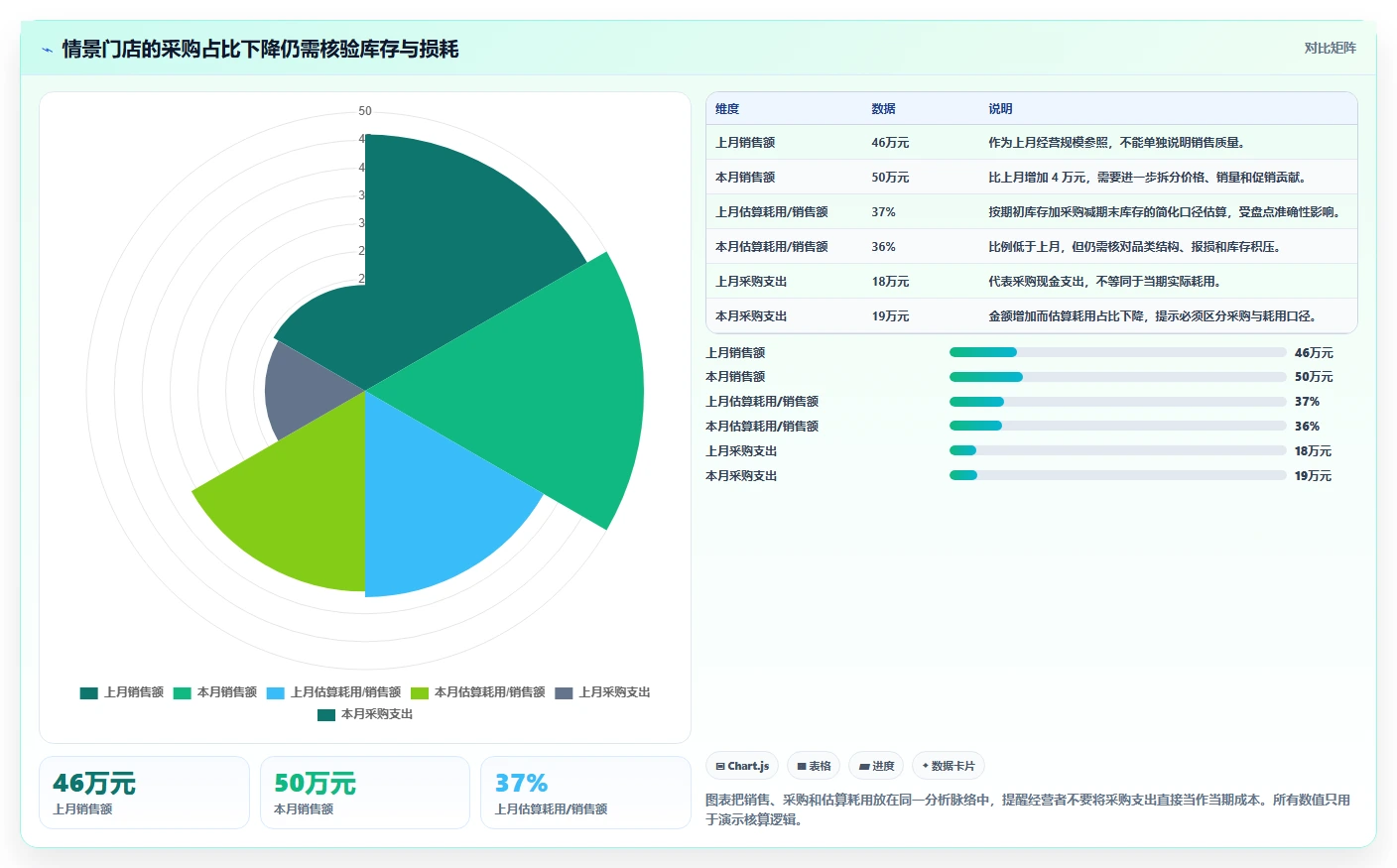The image size is (1397, 868).
Task: Click the 19万元 value beside the progress bar
Action: tap(1313, 476)
